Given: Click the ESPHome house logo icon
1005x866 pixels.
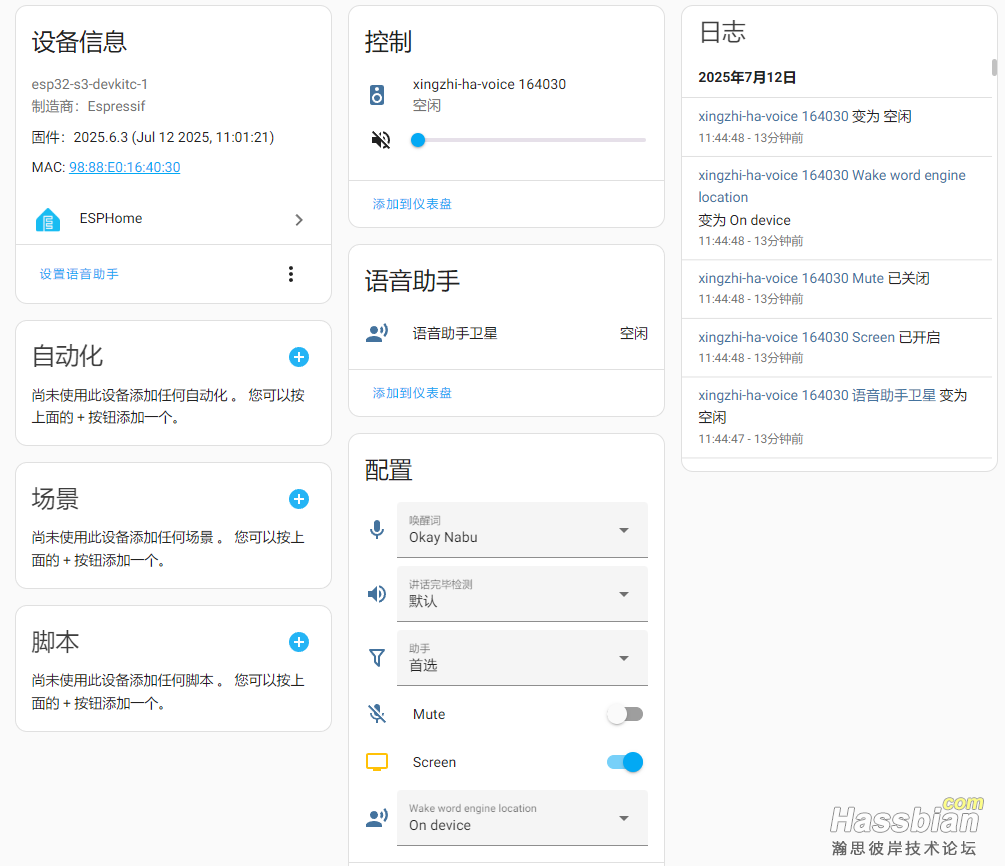Looking at the screenshot, I should [x=47, y=220].
